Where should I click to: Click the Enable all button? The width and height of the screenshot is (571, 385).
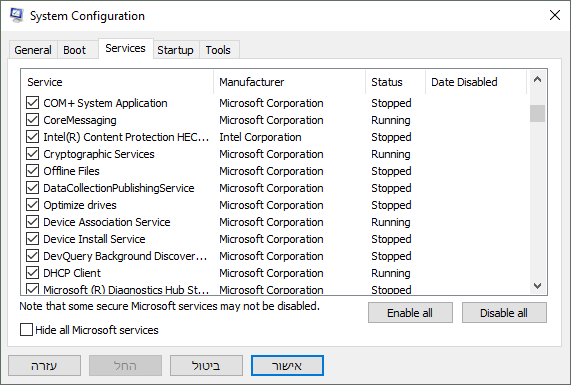[410, 313]
